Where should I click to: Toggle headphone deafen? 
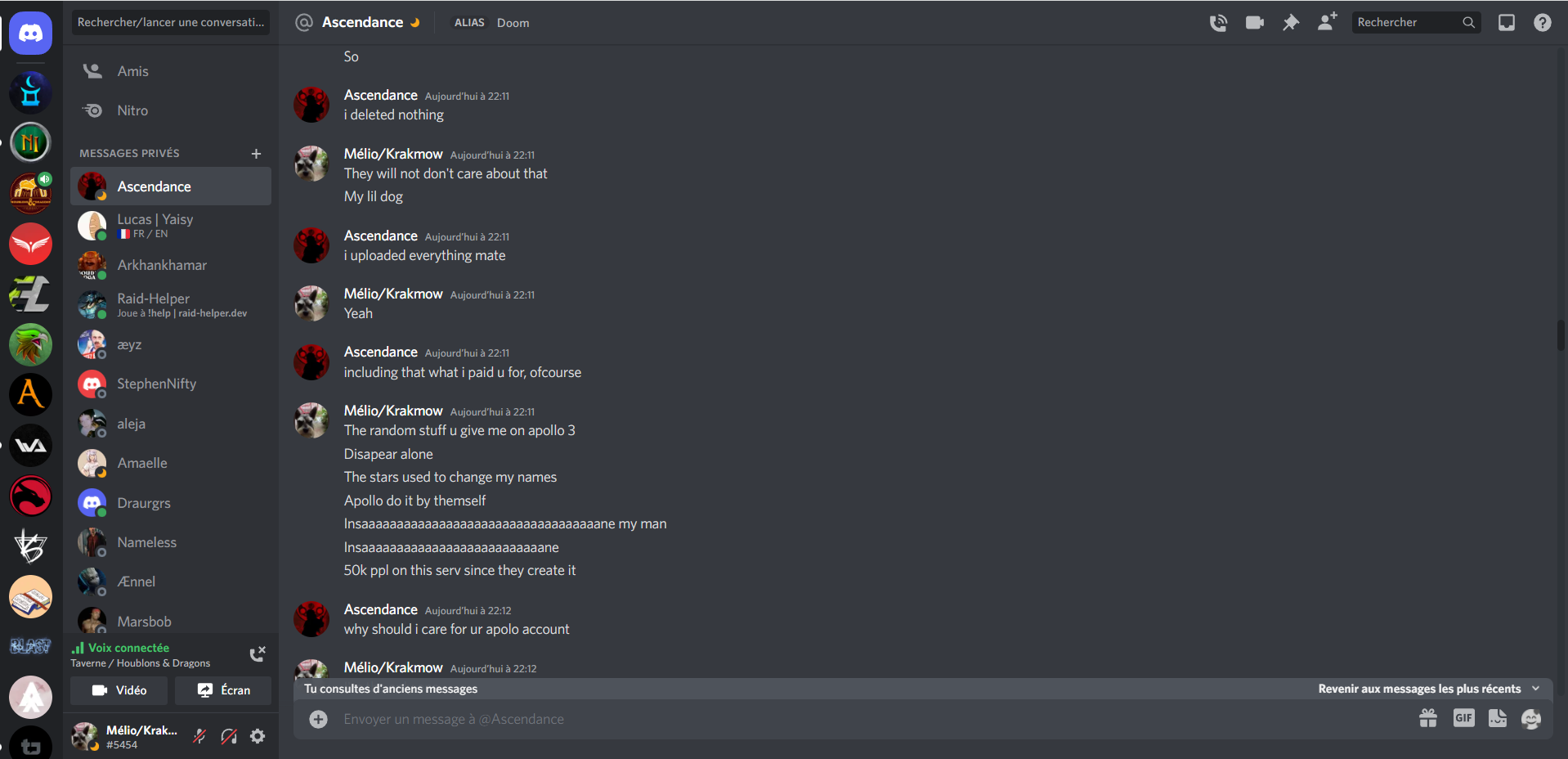pos(229,736)
